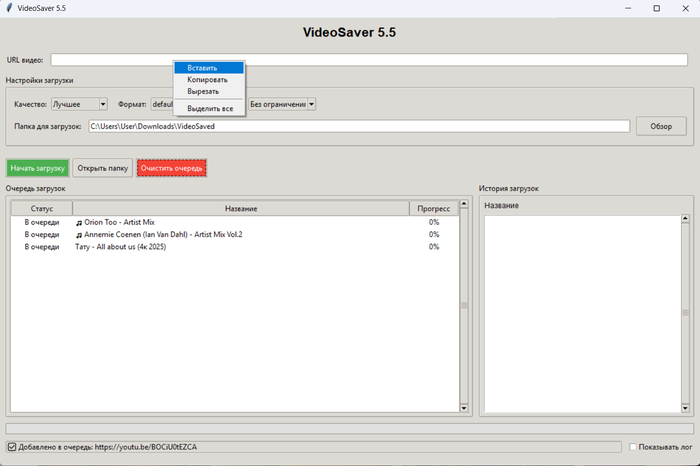Open the 'Качество' quality dropdown
This screenshot has width=700, height=466.
(79, 104)
